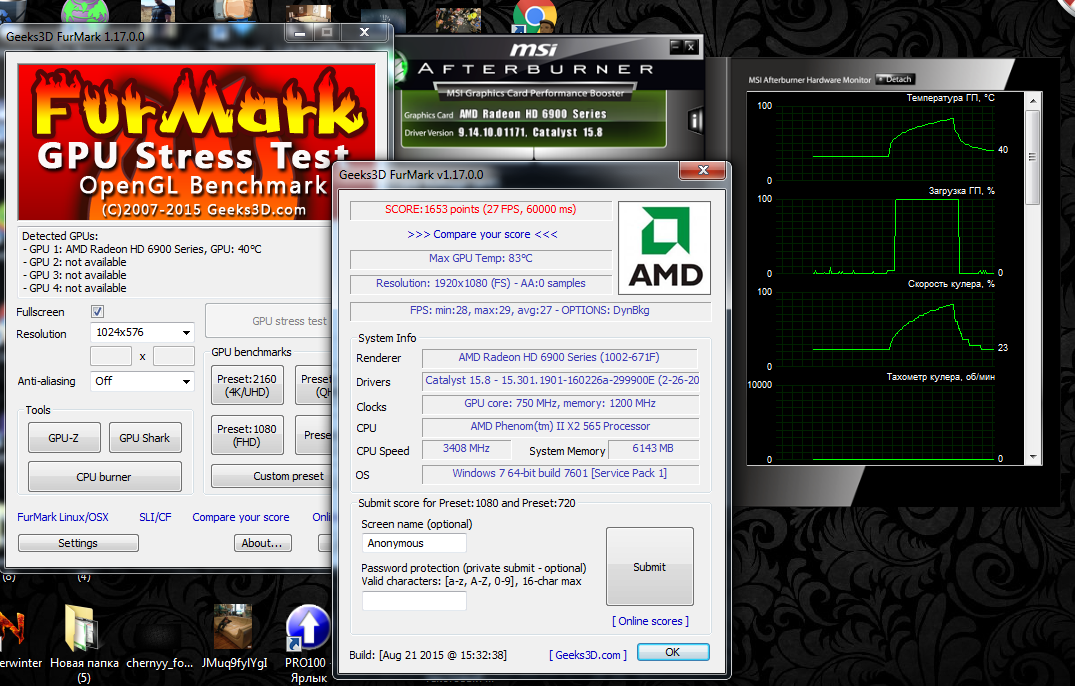Run Preset:2160 (4K/UHD) benchmark

(x=247, y=385)
